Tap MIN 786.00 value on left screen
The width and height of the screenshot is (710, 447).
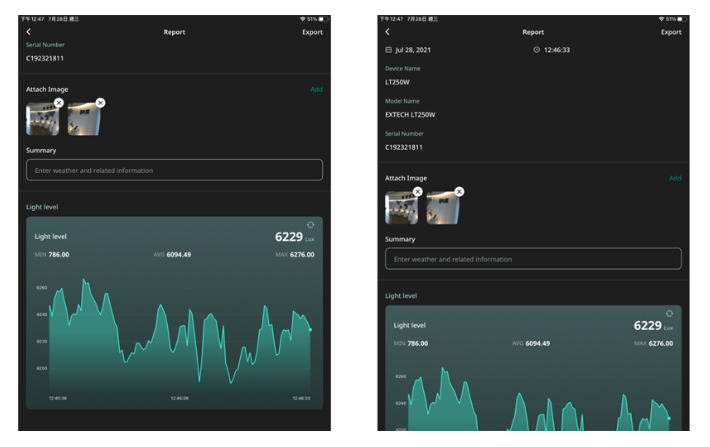52,255
